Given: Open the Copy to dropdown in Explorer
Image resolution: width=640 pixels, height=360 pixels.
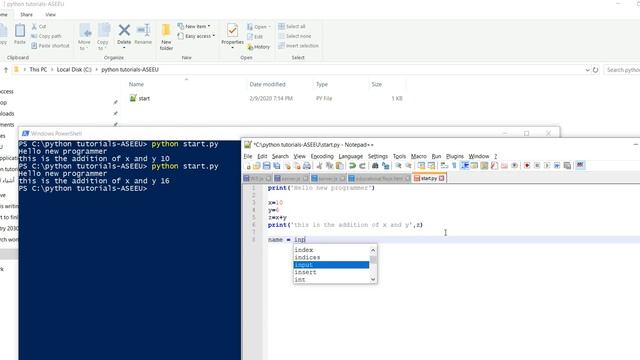Looking at the screenshot, I should click(x=103, y=37).
